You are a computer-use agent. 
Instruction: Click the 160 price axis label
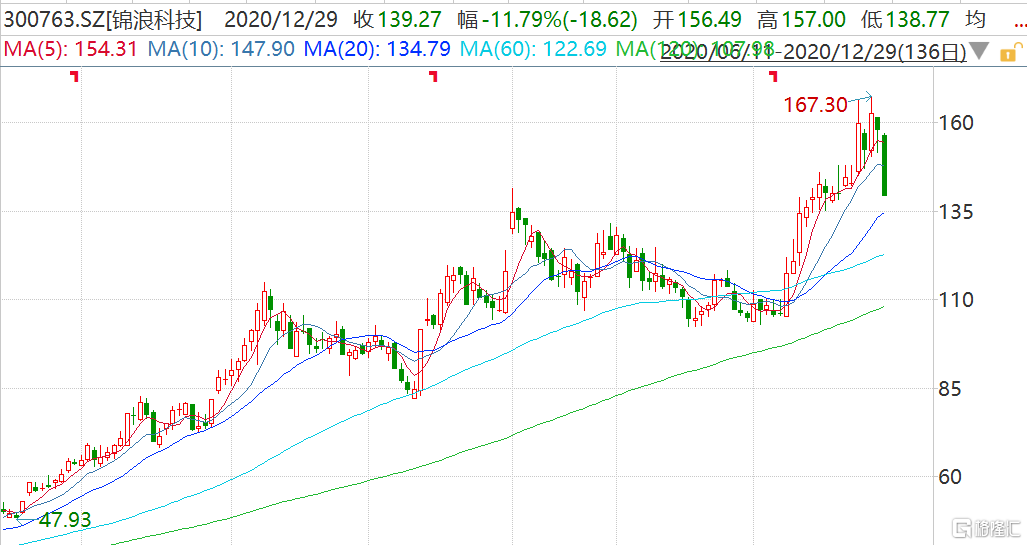(956, 122)
